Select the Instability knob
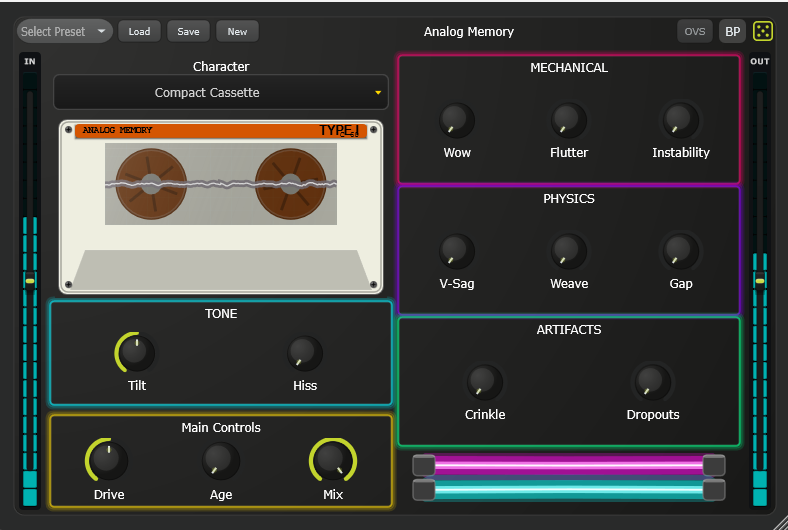This screenshot has height=530, width=788. [681, 121]
